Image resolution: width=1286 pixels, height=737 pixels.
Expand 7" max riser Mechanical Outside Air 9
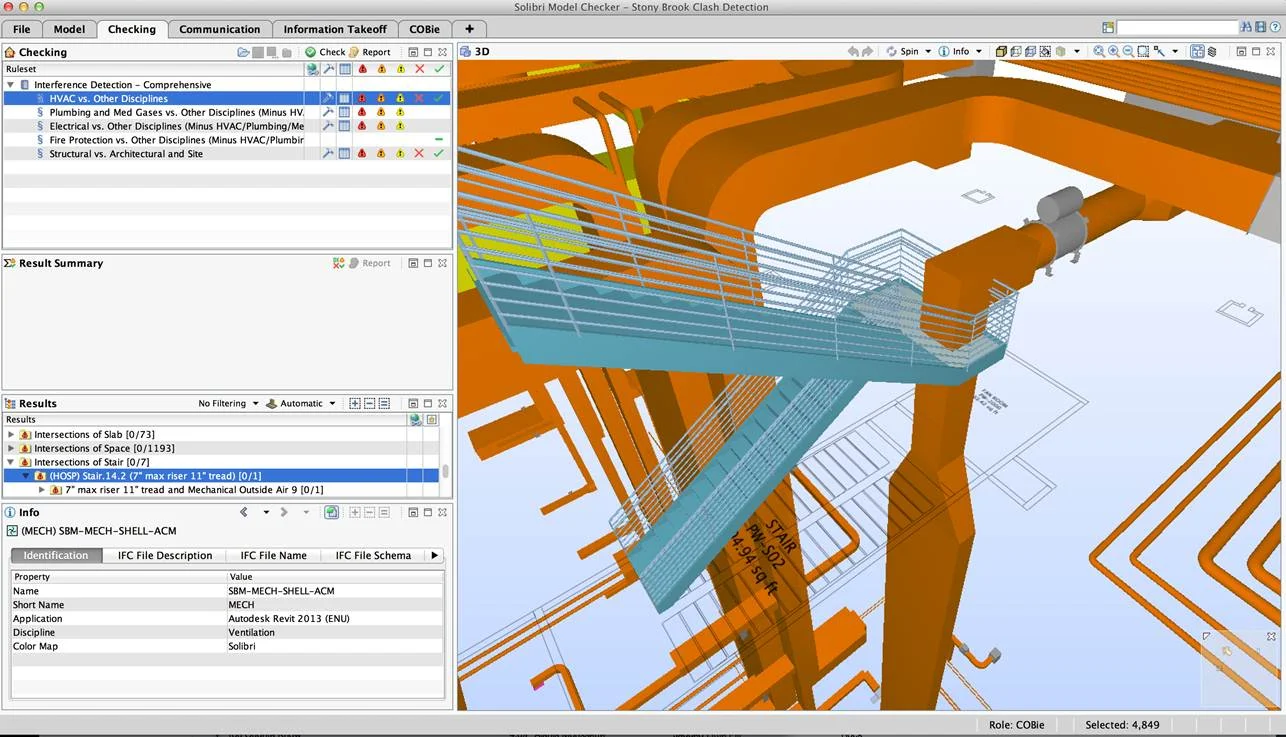(x=41, y=490)
